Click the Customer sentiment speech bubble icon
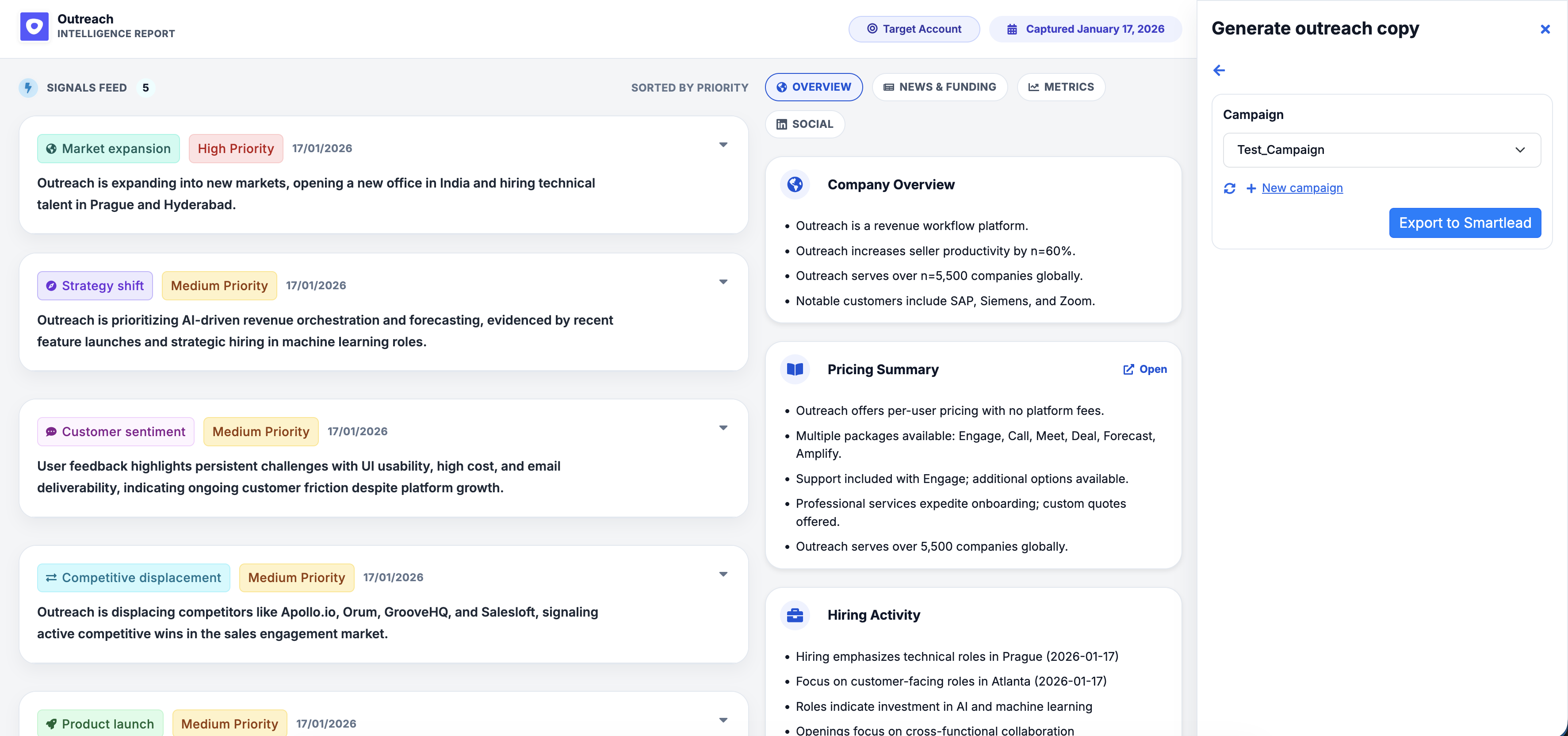Image resolution: width=1568 pixels, height=736 pixels. click(x=52, y=432)
